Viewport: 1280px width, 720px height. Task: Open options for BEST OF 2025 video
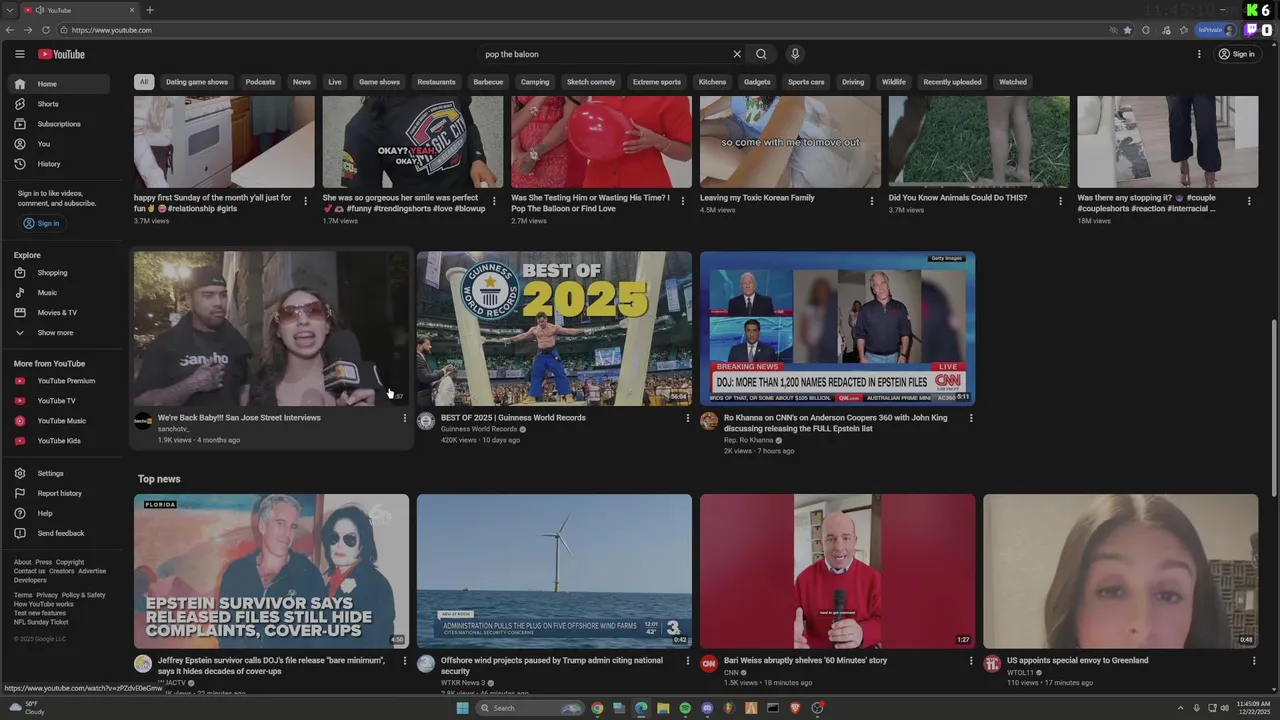coord(688,418)
